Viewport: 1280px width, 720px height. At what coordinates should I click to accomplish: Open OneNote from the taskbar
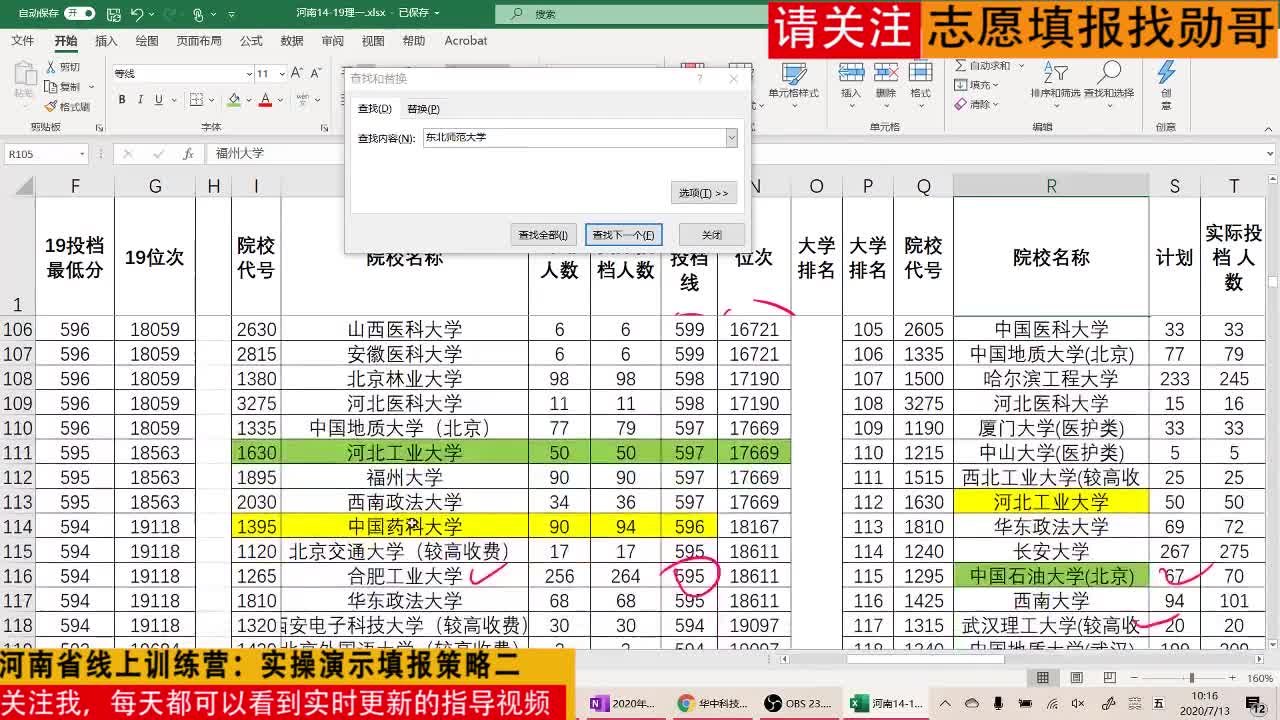pyautogui.click(x=624, y=704)
